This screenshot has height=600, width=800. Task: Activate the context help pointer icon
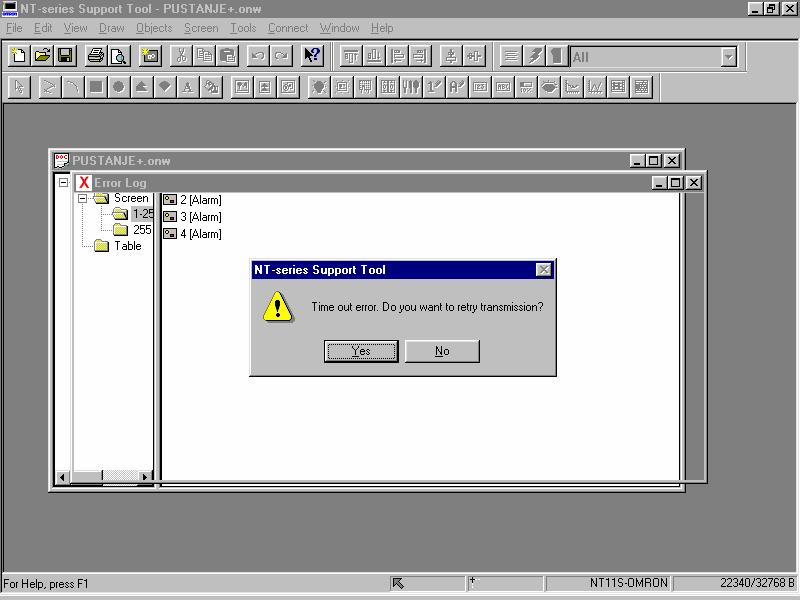tap(312, 56)
